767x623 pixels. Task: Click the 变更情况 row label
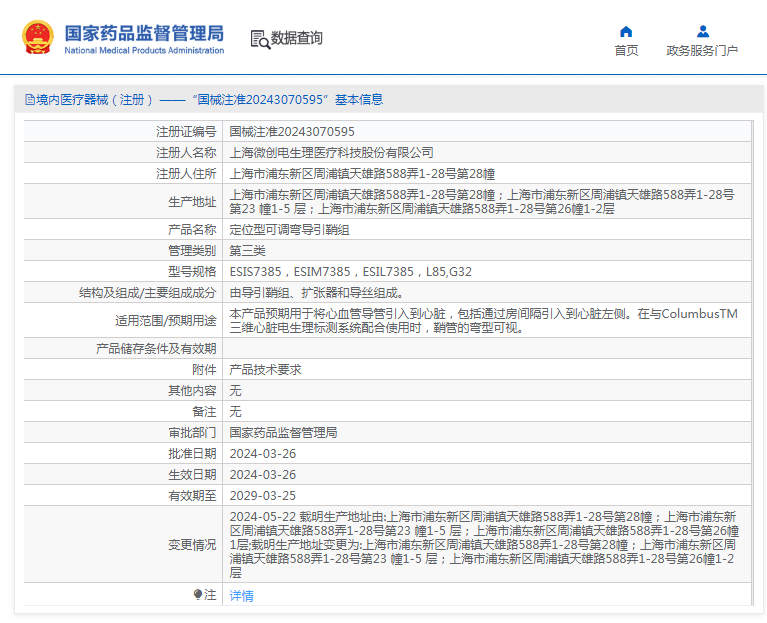point(192,544)
